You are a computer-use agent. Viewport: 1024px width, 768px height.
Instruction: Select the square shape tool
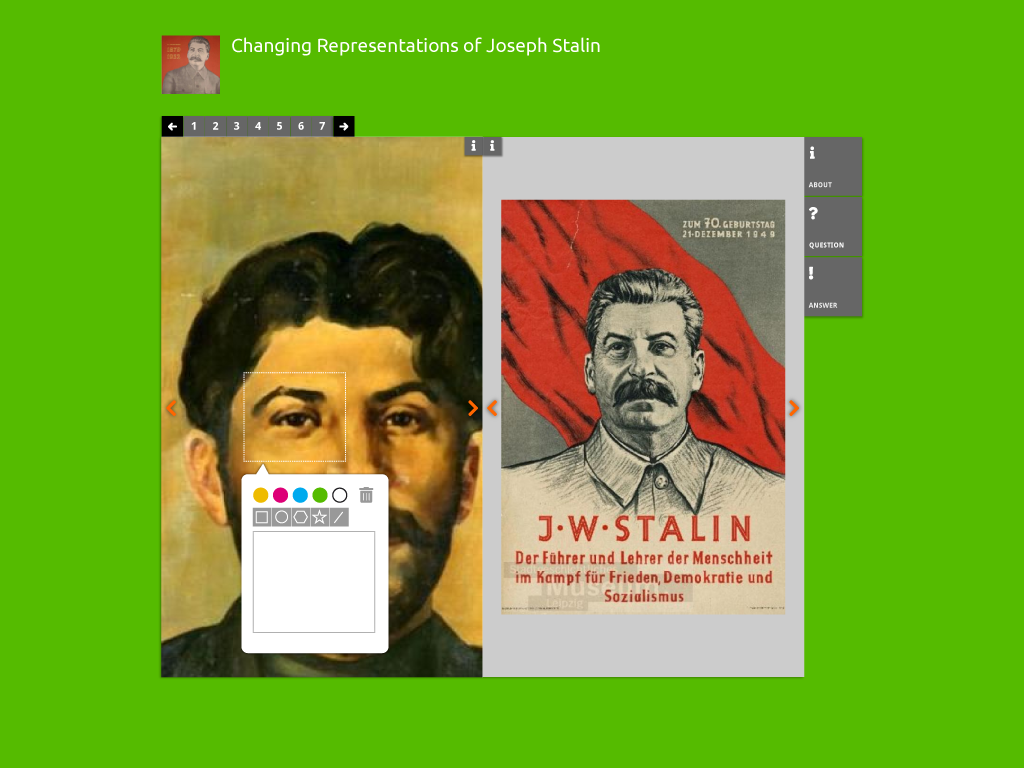(x=262, y=517)
